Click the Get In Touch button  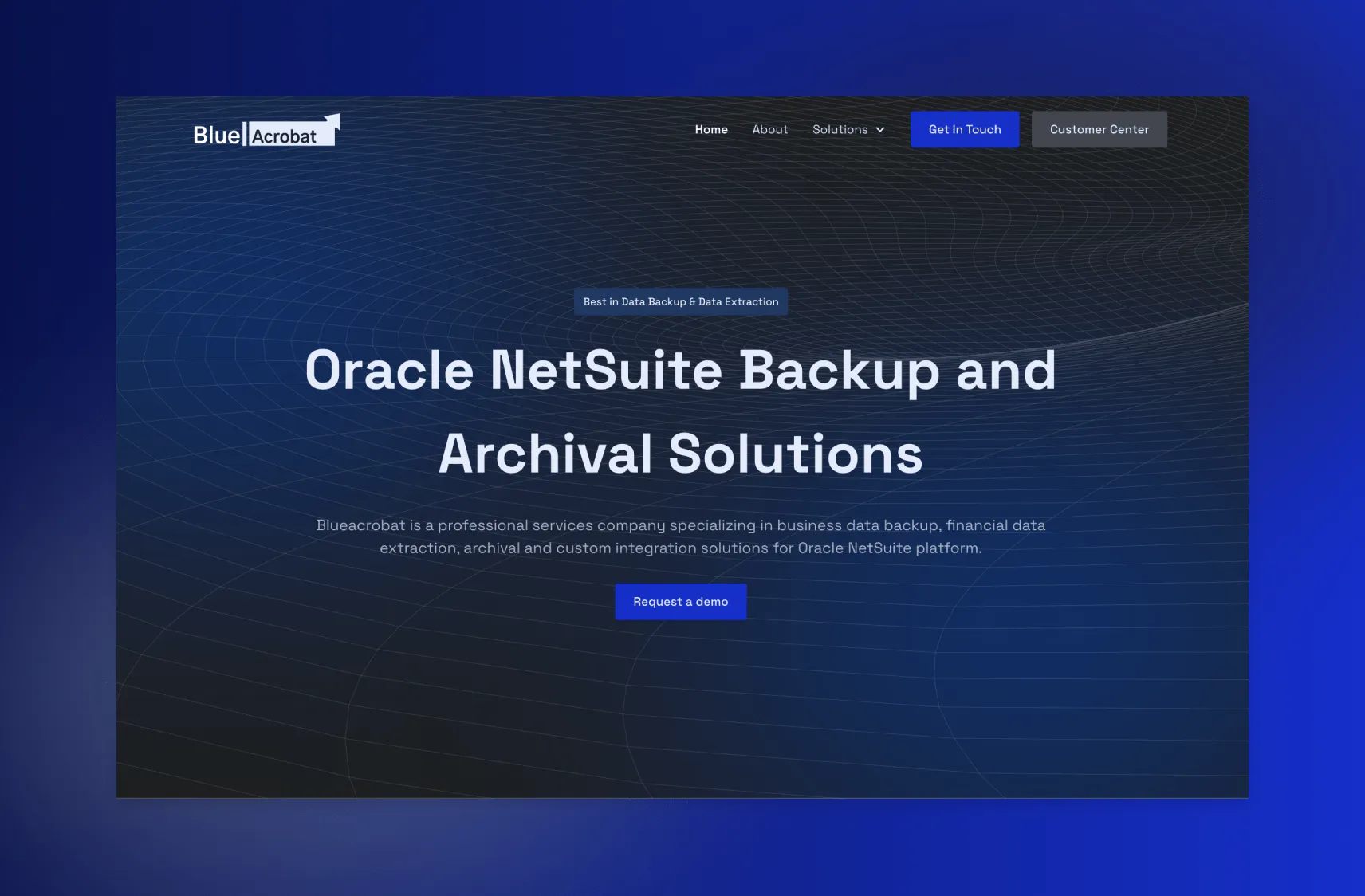(x=965, y=129)
